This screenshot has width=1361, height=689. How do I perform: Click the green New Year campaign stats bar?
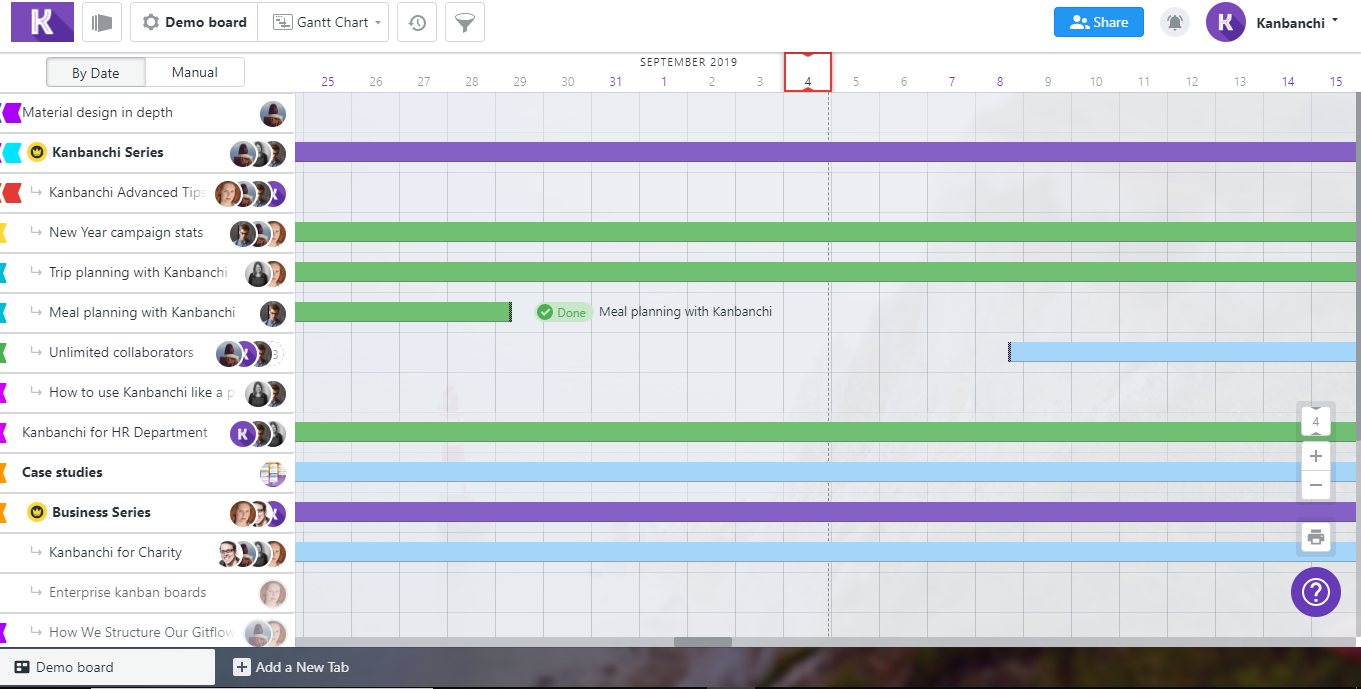(825, 232)
